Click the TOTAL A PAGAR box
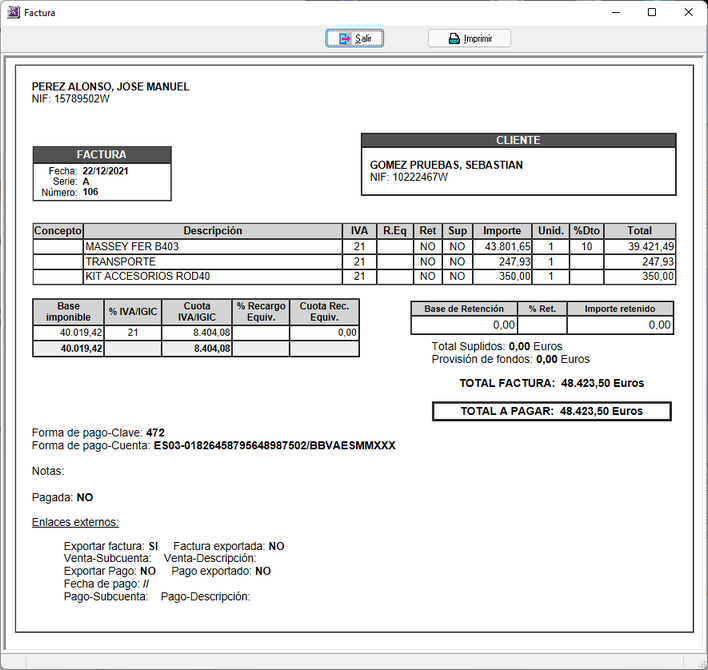708x670 pixels. (551, 411)
